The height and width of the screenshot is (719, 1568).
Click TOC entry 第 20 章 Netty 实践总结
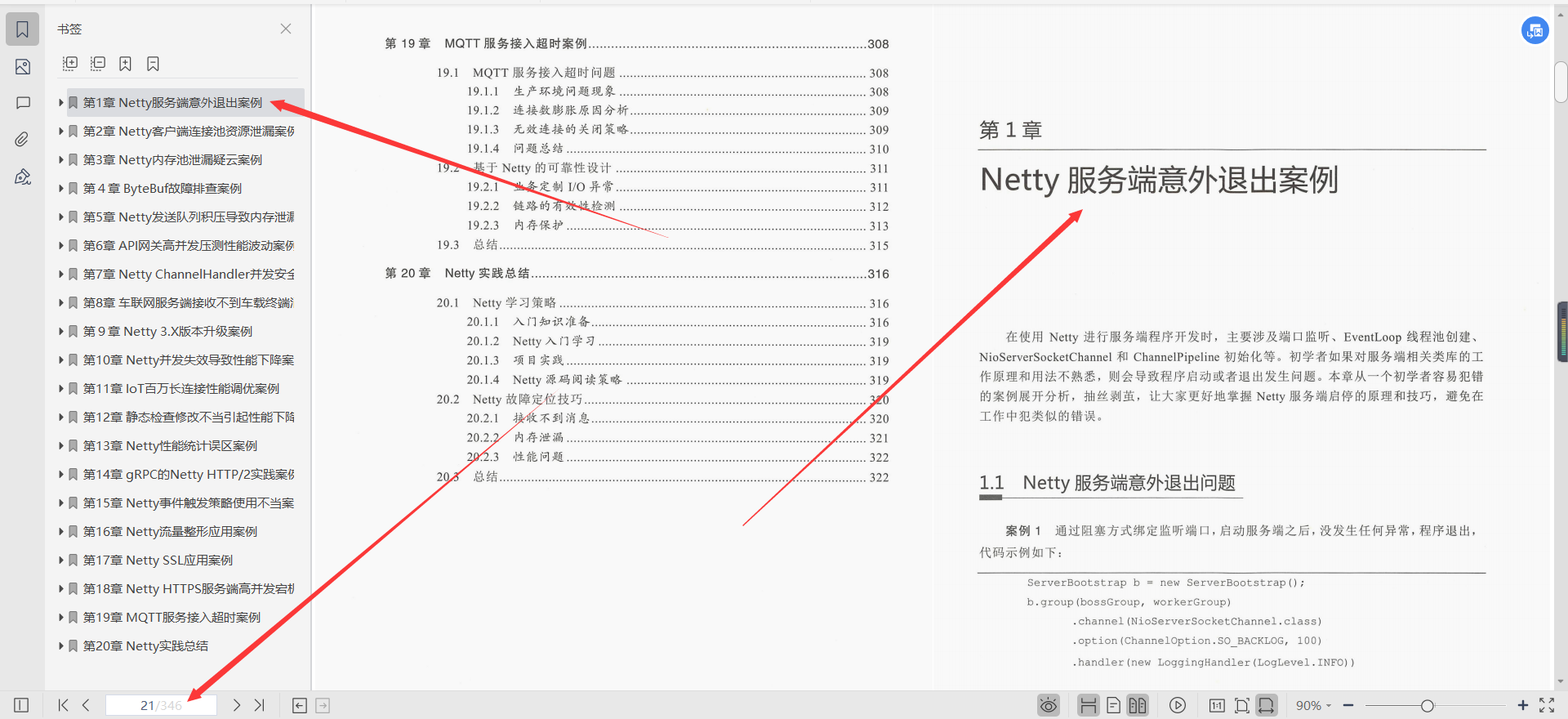tap(637, 274)
